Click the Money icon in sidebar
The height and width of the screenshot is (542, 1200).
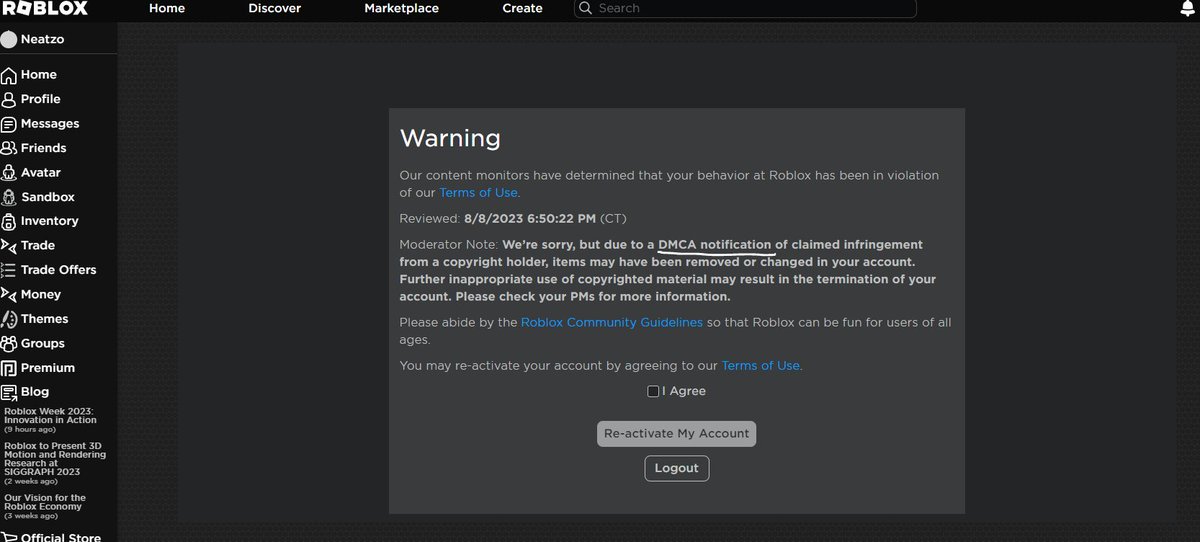tap(9, 294)
